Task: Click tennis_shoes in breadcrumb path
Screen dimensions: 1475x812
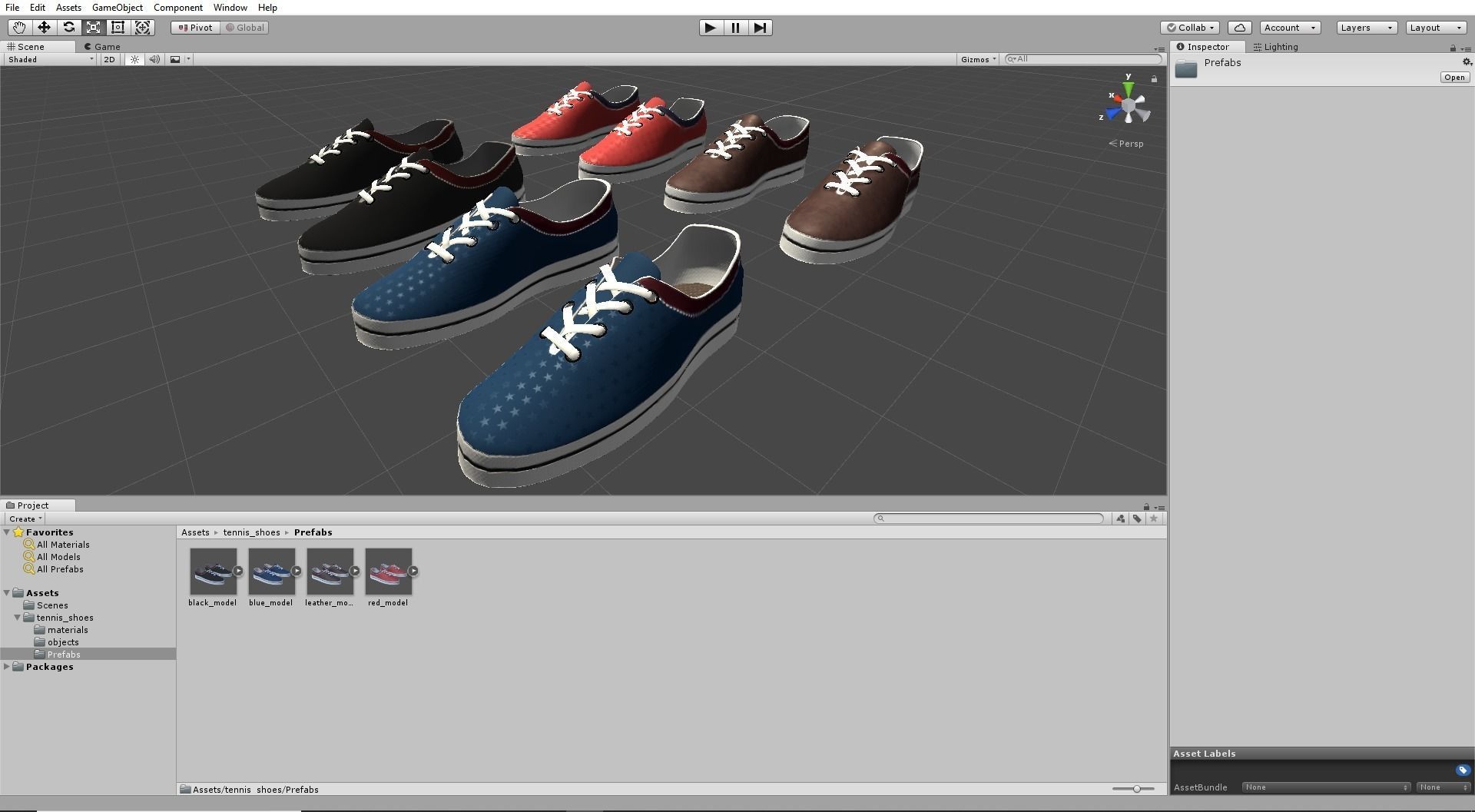Action: pos(251,532)
